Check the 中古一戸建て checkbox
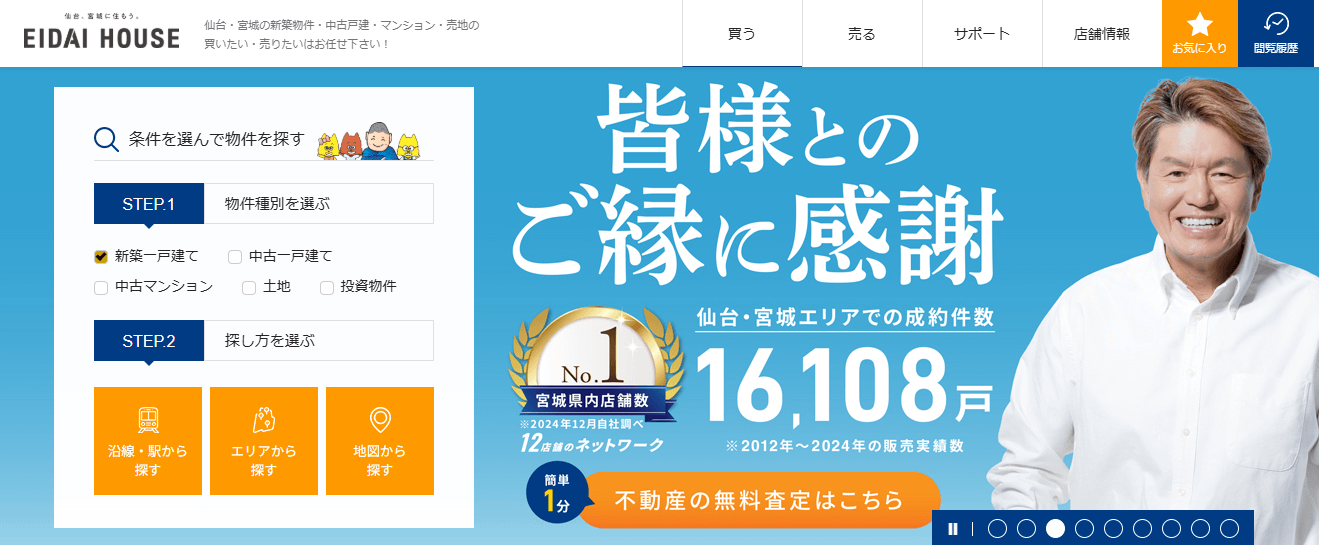Image resolution: width=1319 pixels, height=545 pixels. (235, 257)
